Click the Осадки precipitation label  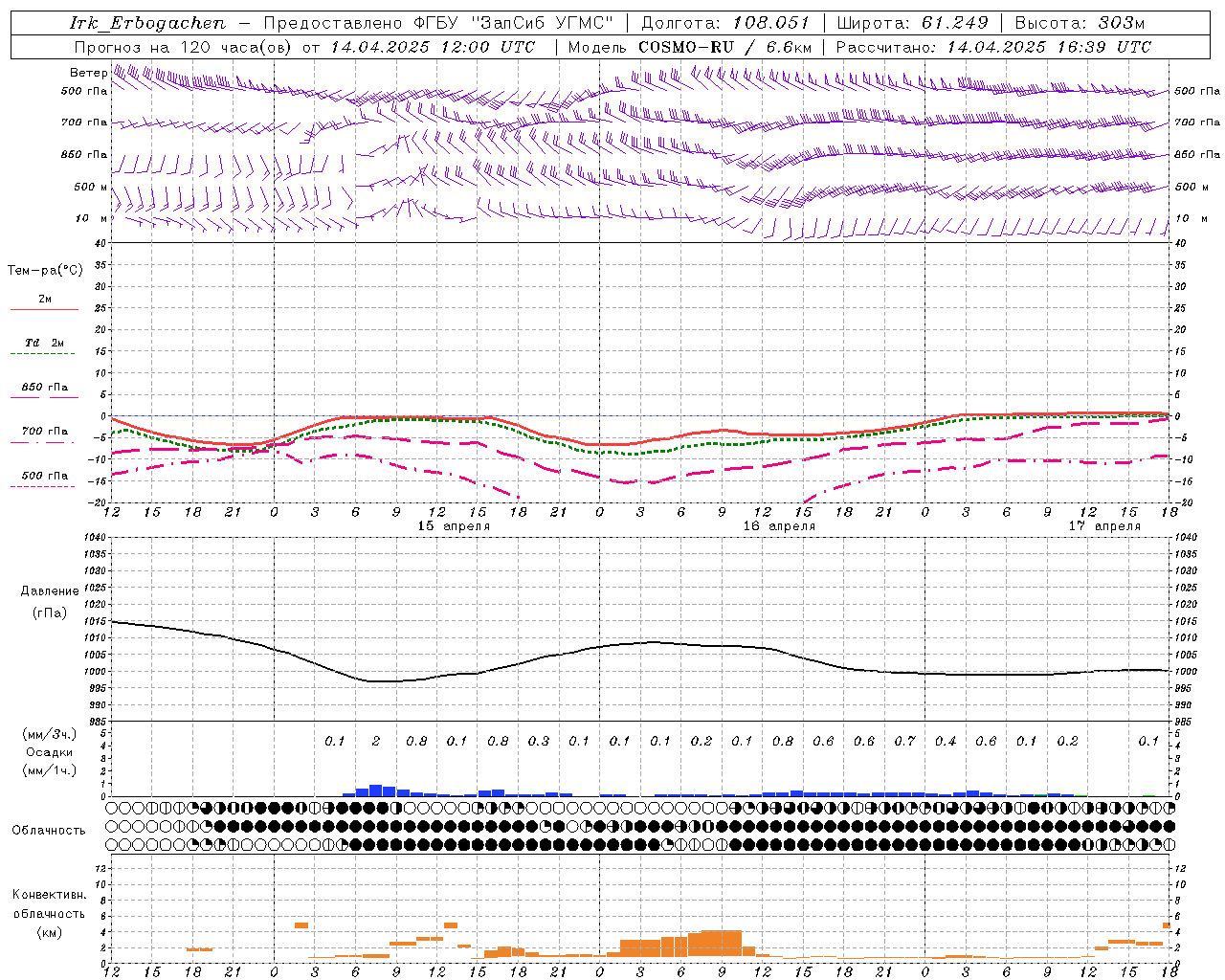click(50, 752)
